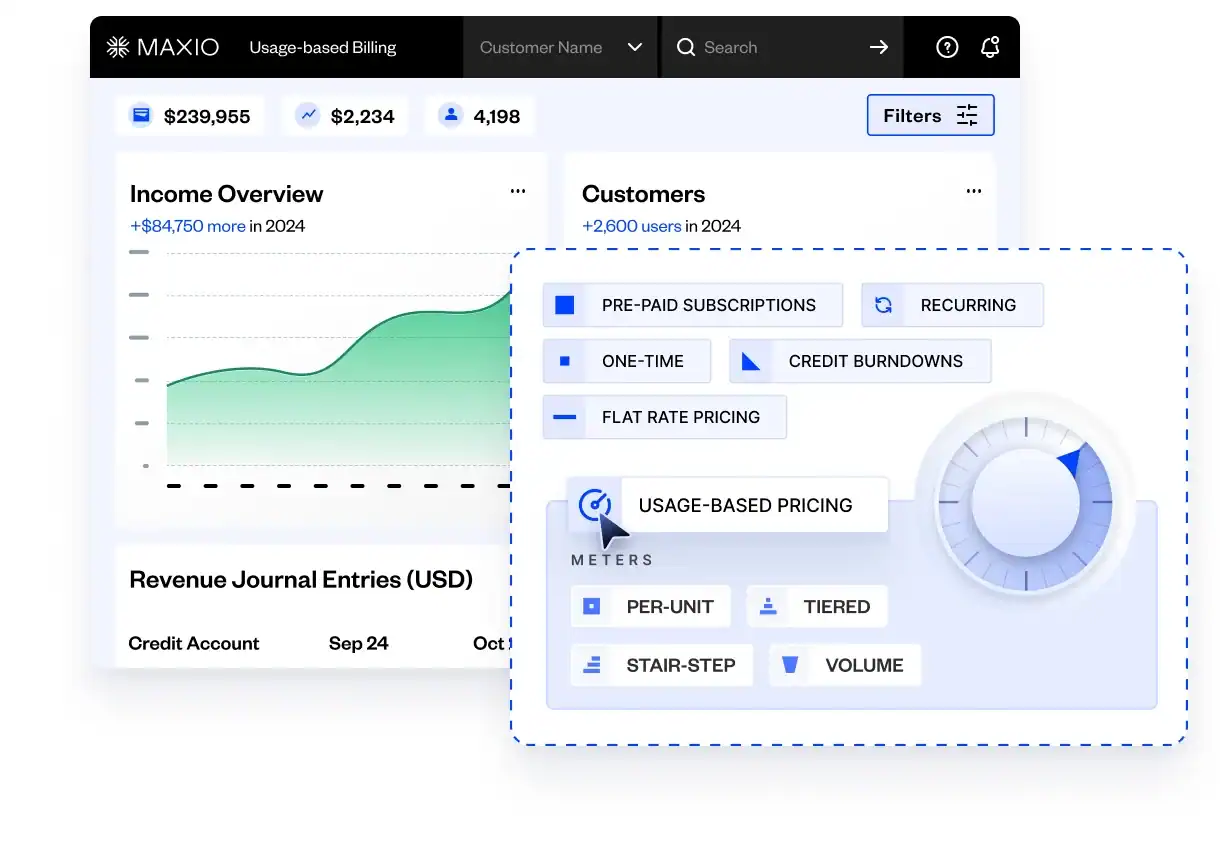The height and width of the screenshot is (856, 1220).
Task: Enable the Per-Unit meter option
Action: 650,607
